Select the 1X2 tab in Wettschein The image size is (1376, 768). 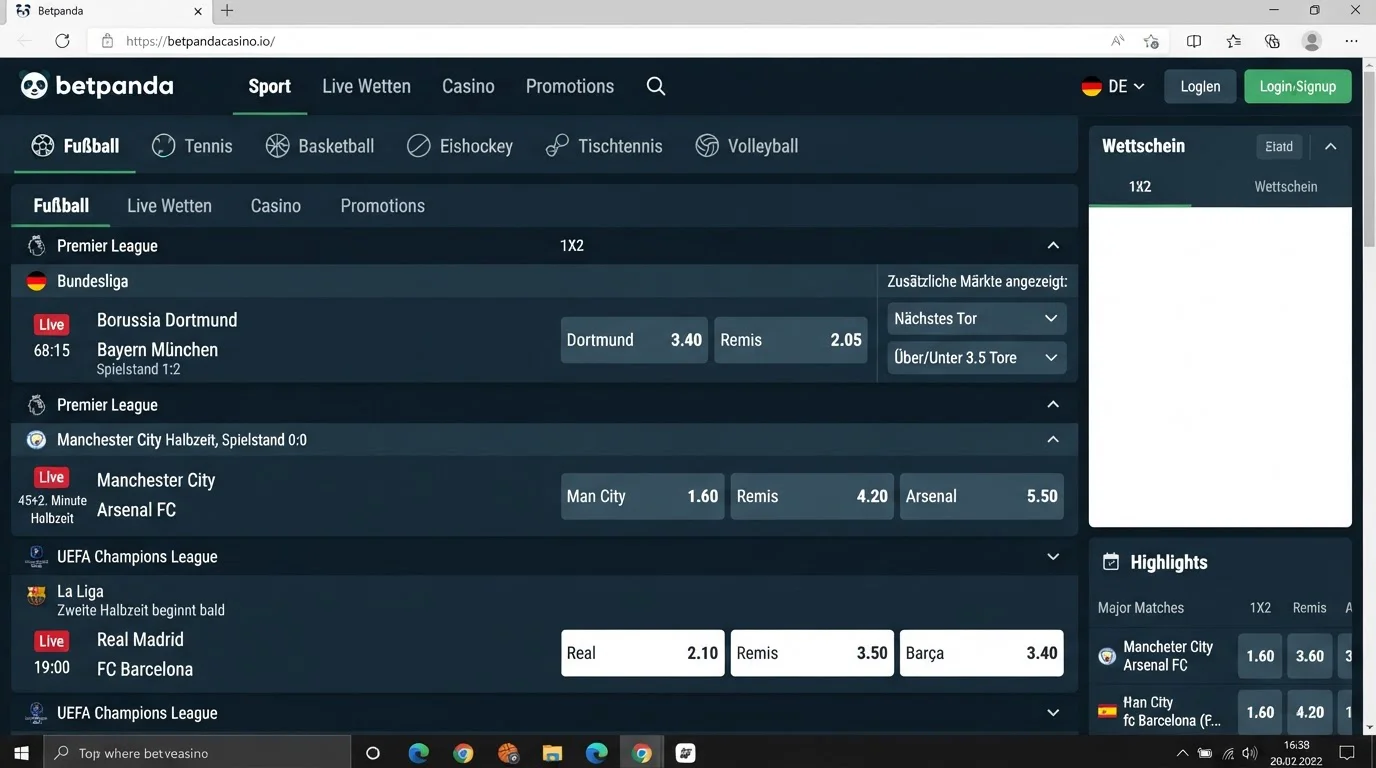click(x=1140, y=187)
